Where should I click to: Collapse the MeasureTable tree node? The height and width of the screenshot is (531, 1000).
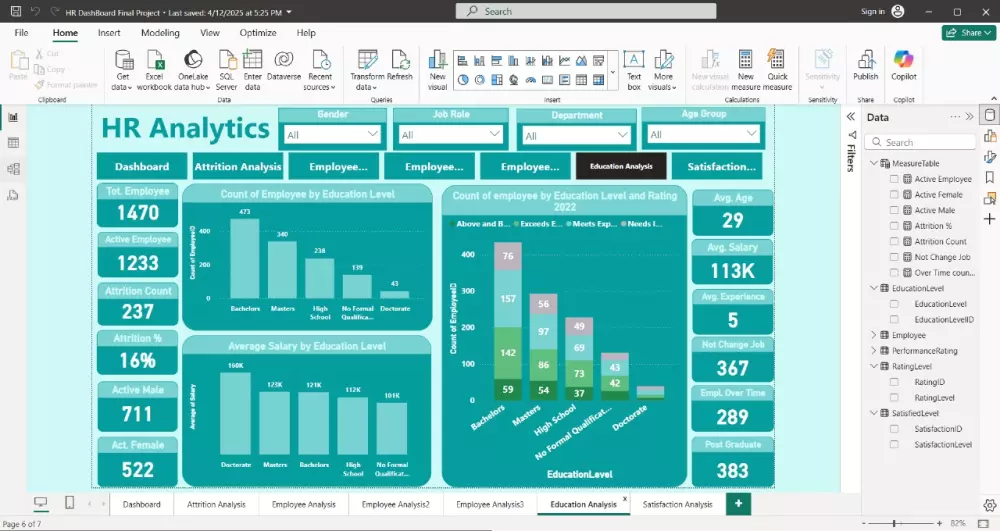tap(874, 163)
